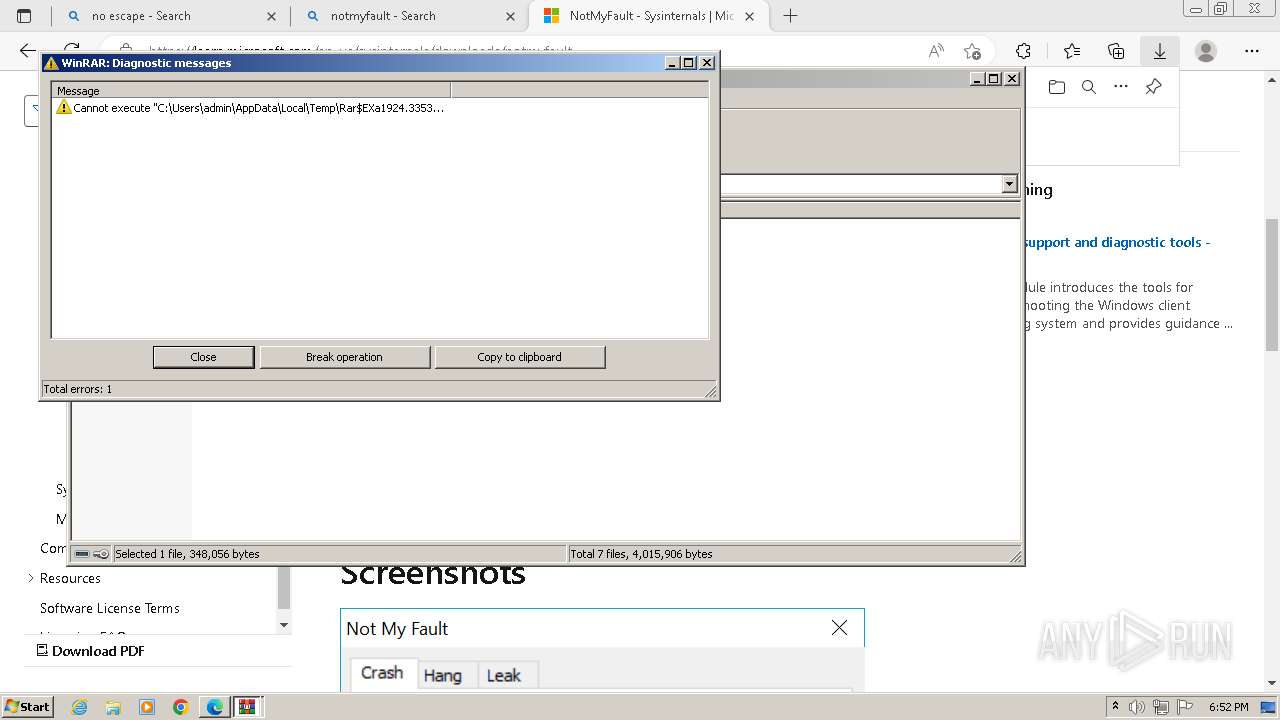The height and width of the screenshot is (720, 1280).
Task: Click the sidebar scrollbar down arrow
Action: pos(284,625)
